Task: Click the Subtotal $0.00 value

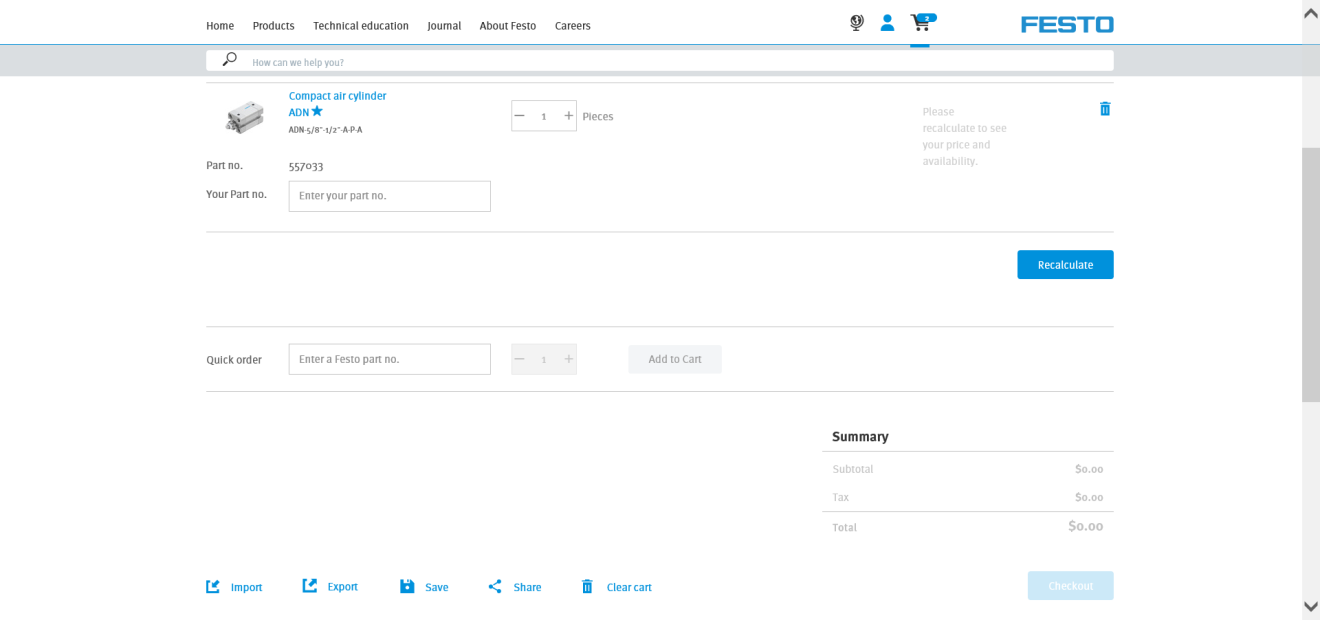Action: point(1089,469)
